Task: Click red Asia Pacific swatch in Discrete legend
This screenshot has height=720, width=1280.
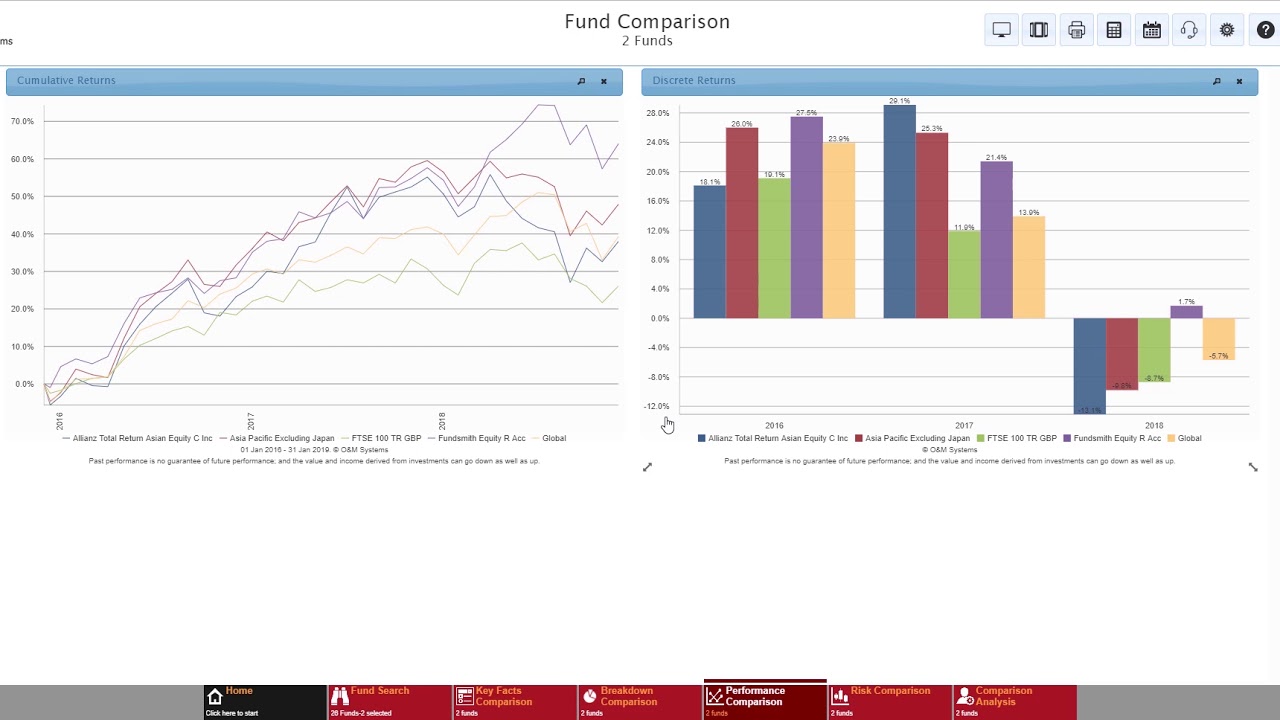Action: coord(859,438)
